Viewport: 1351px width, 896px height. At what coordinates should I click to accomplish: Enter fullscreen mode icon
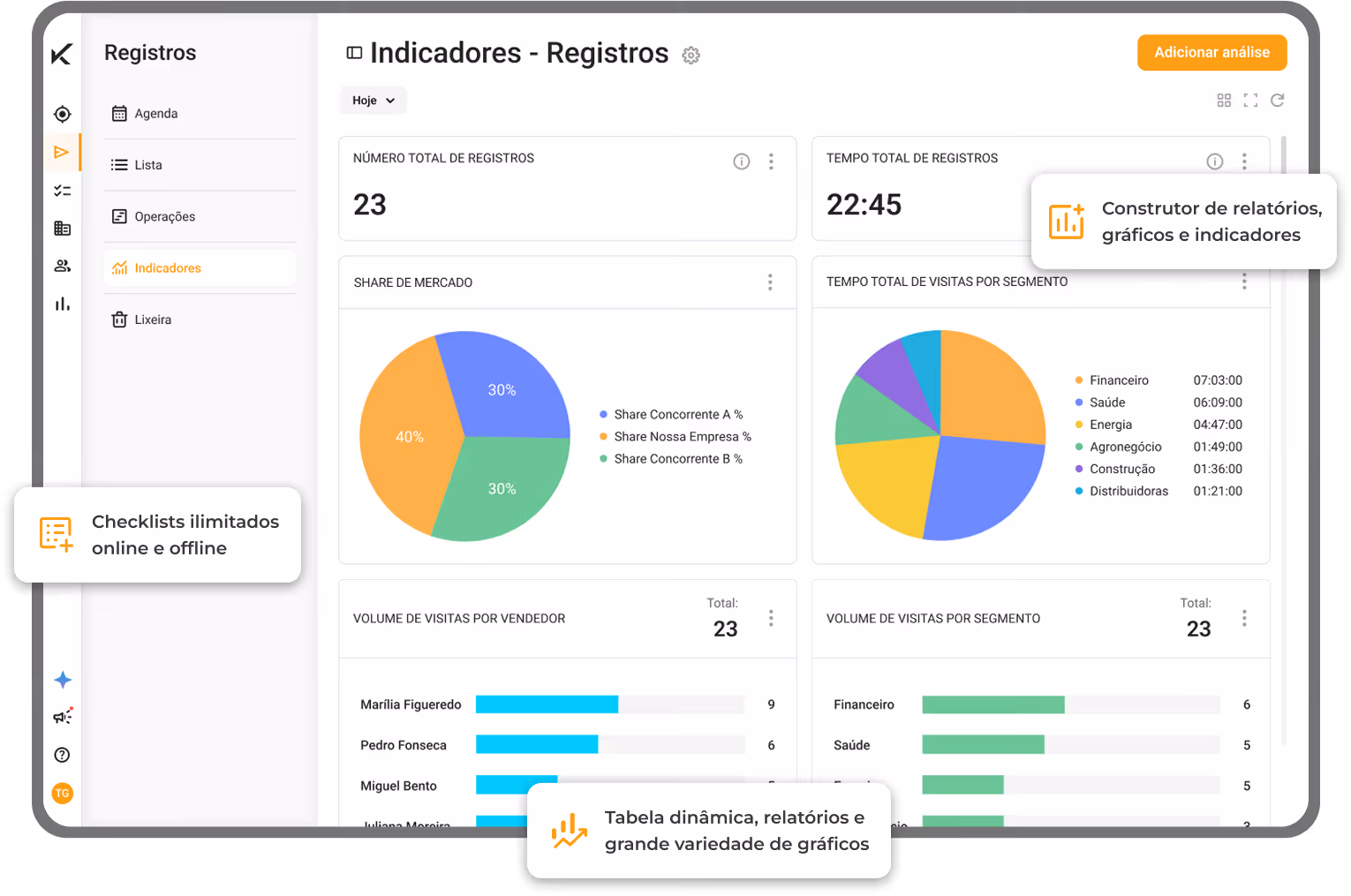1250,101
